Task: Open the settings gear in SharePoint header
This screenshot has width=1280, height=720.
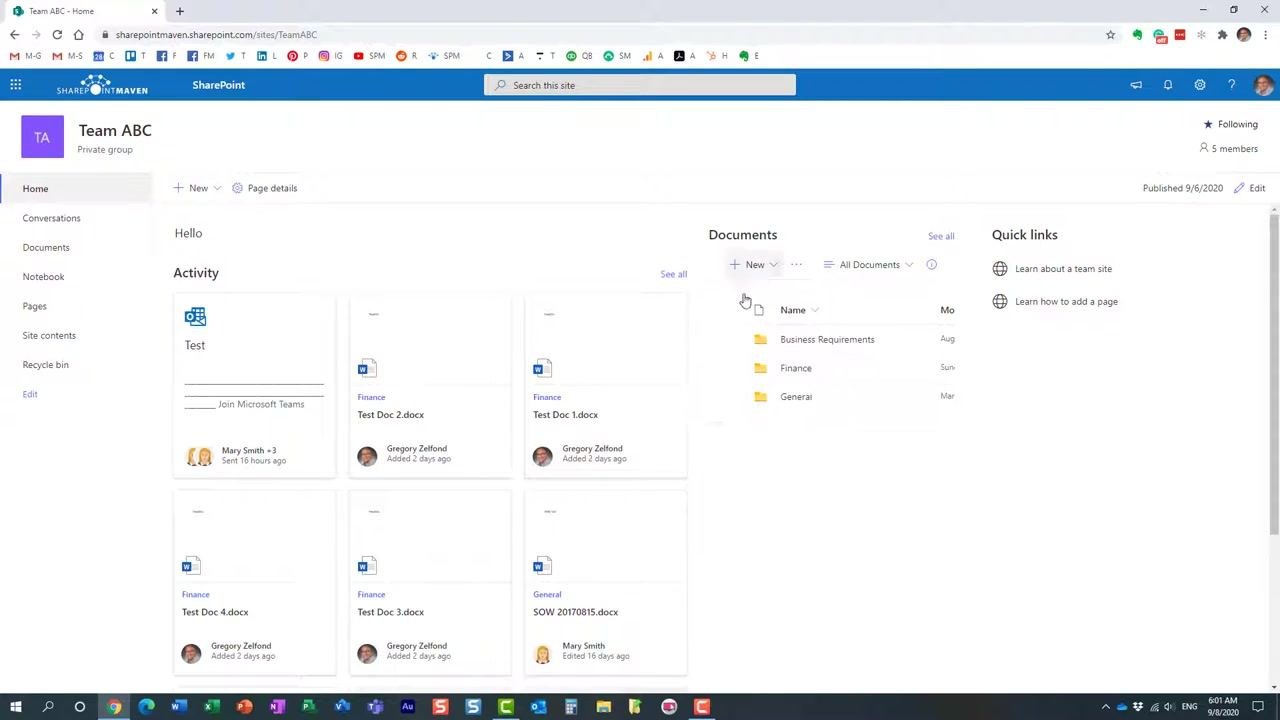Action: click(x=1200, y=85)
